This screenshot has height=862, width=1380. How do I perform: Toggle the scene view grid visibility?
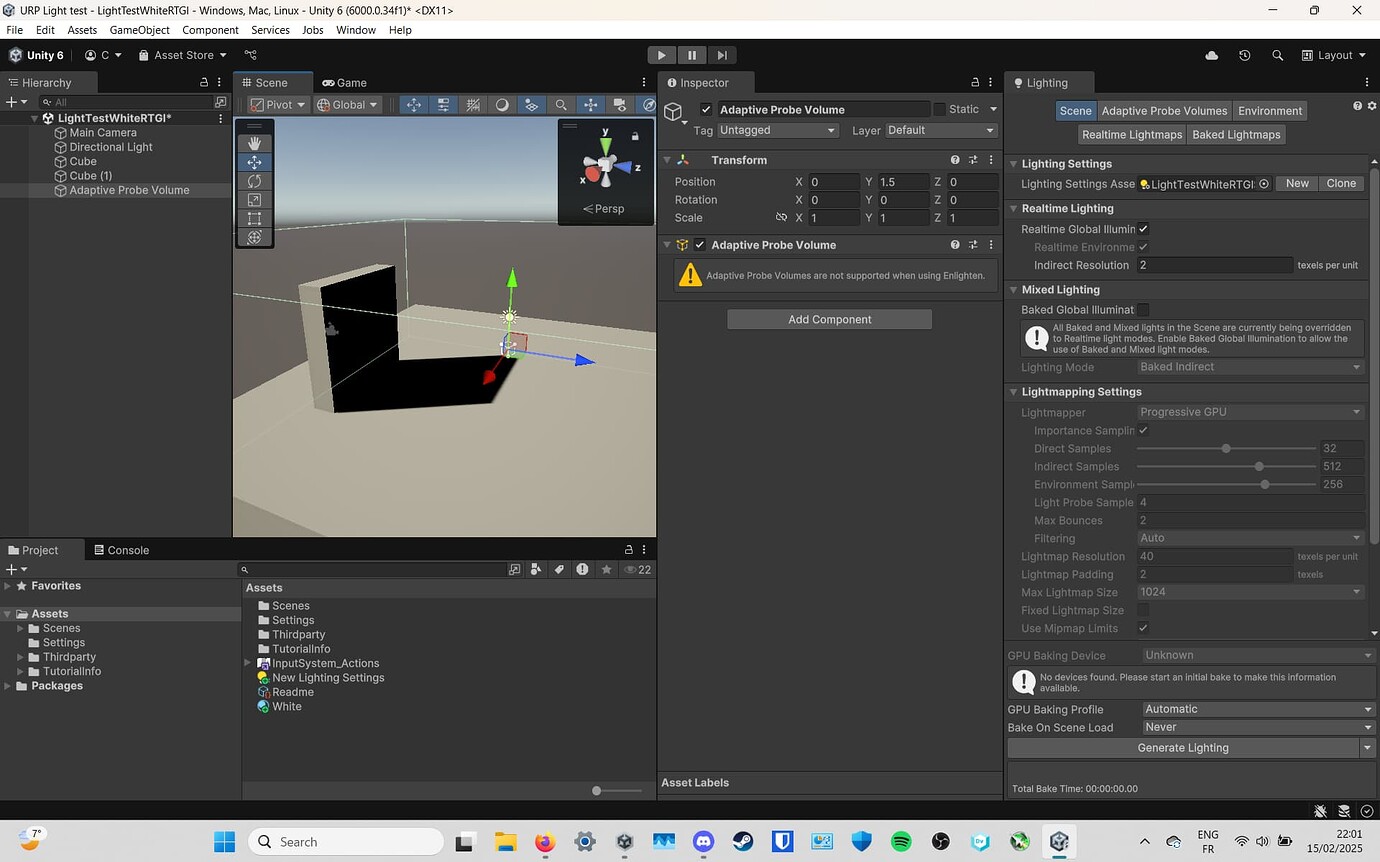tap(473, 104)
